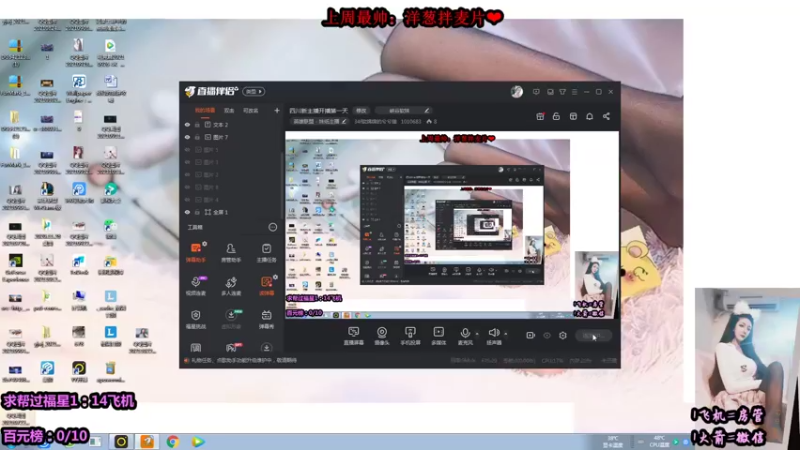Hide the 图片 7 layer

point(187,137)
